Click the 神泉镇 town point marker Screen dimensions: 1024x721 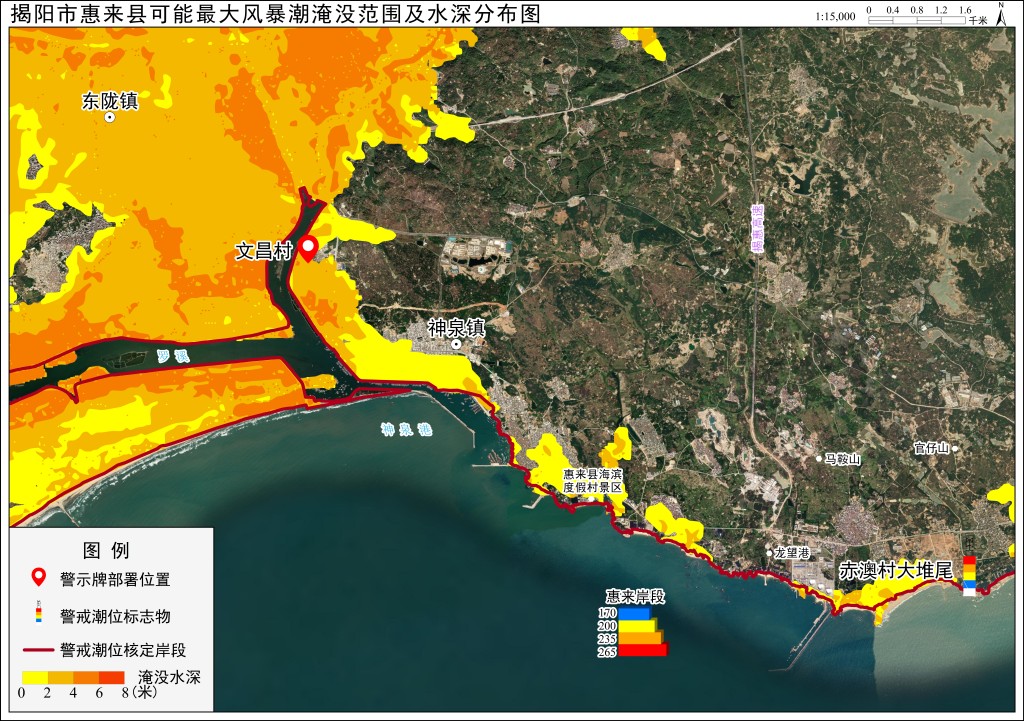click(456, 344)
